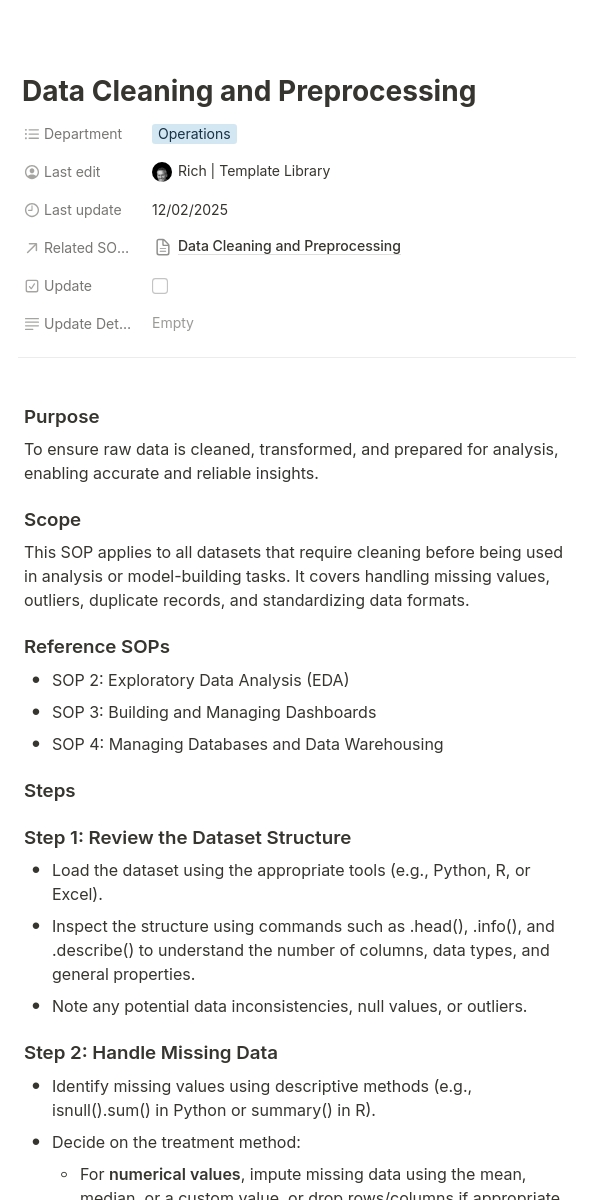Open the Operations department tag
The width and height of the screenshot is (600, 1200).
[194, 134]
